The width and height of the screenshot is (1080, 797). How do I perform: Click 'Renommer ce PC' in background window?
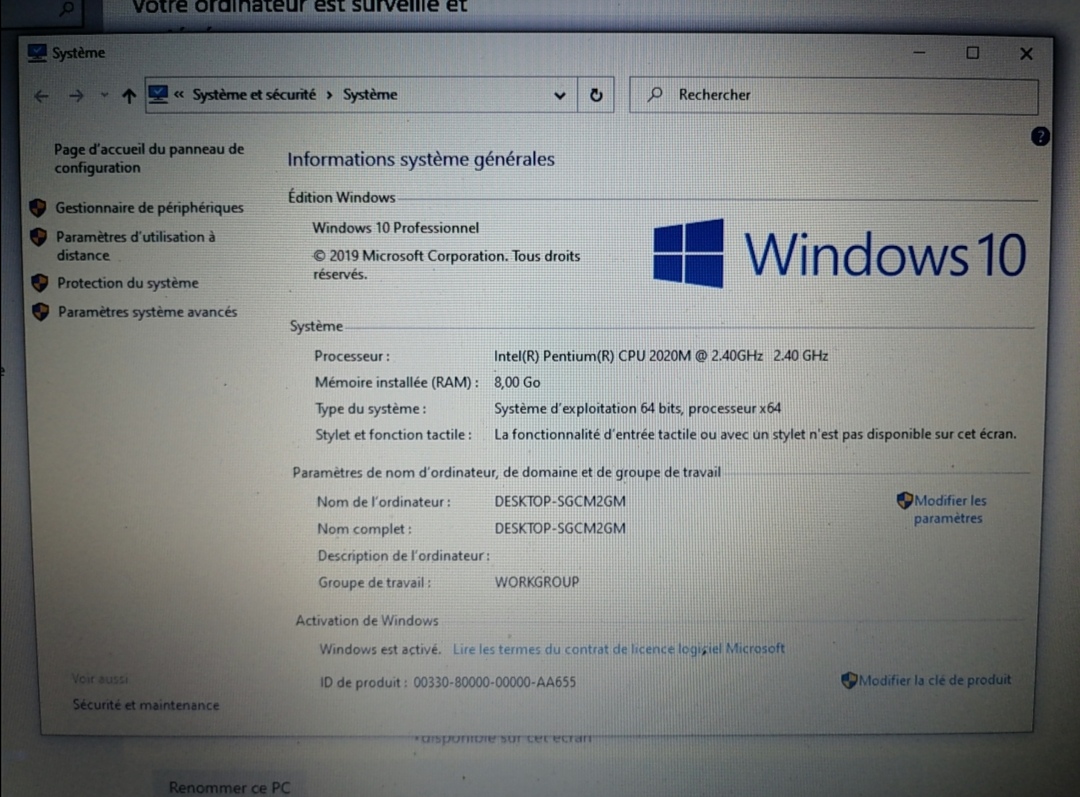tap(229, 787)
